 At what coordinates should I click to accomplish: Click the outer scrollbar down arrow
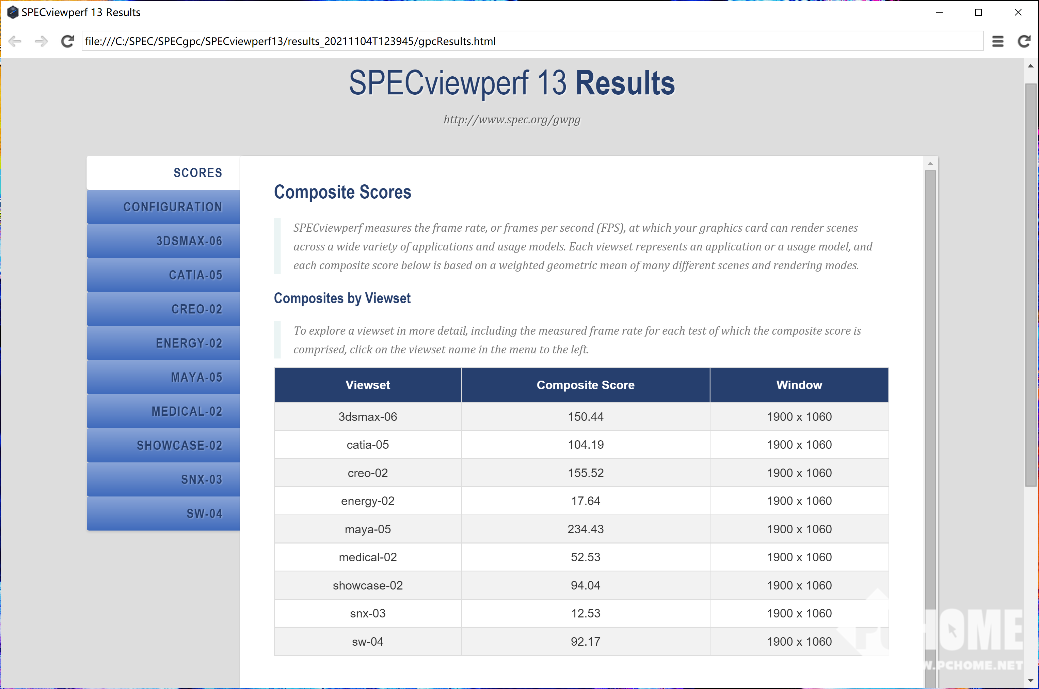(1030, 681)
